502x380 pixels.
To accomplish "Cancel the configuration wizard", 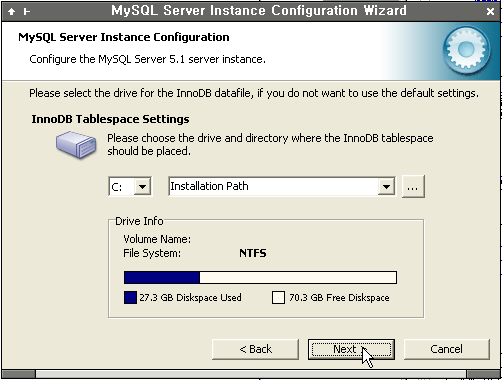I will point(447,349).
